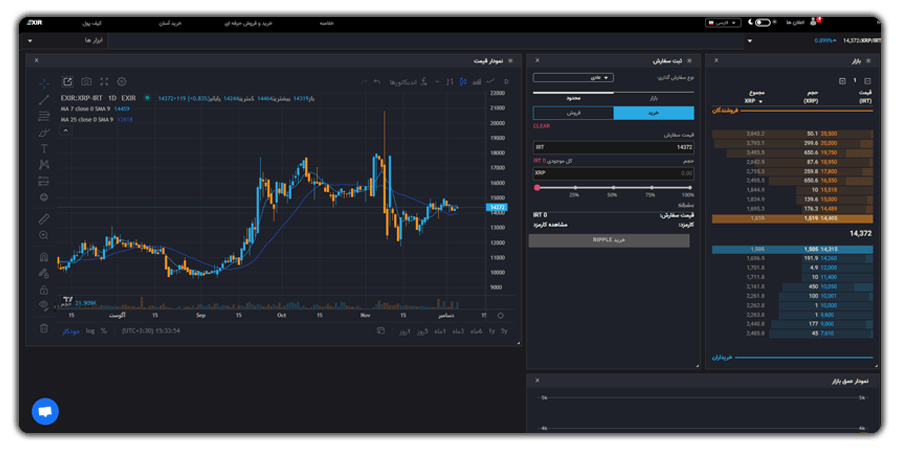
Task: Toggle log scale on the chart
Action: coord(91,331)
